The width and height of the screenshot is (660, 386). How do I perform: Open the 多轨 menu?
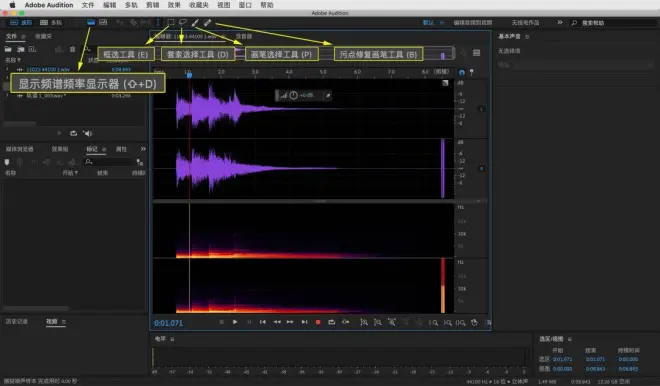[131, 5]
